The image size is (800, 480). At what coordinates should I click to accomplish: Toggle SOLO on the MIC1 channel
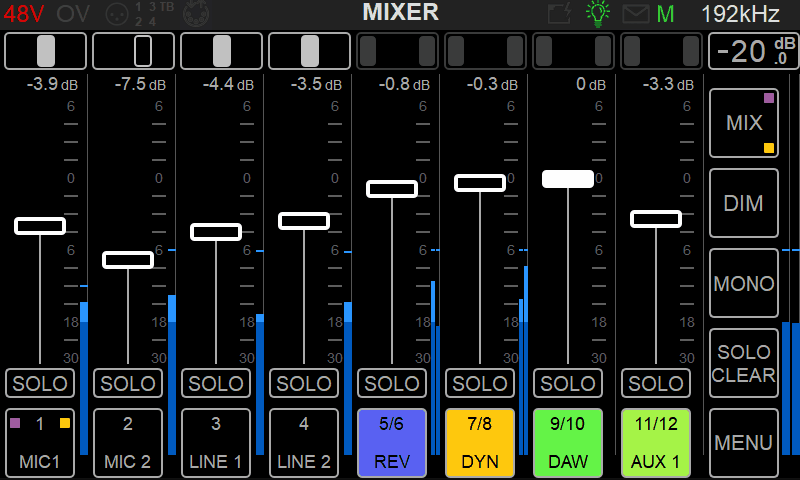coord(40,383)
